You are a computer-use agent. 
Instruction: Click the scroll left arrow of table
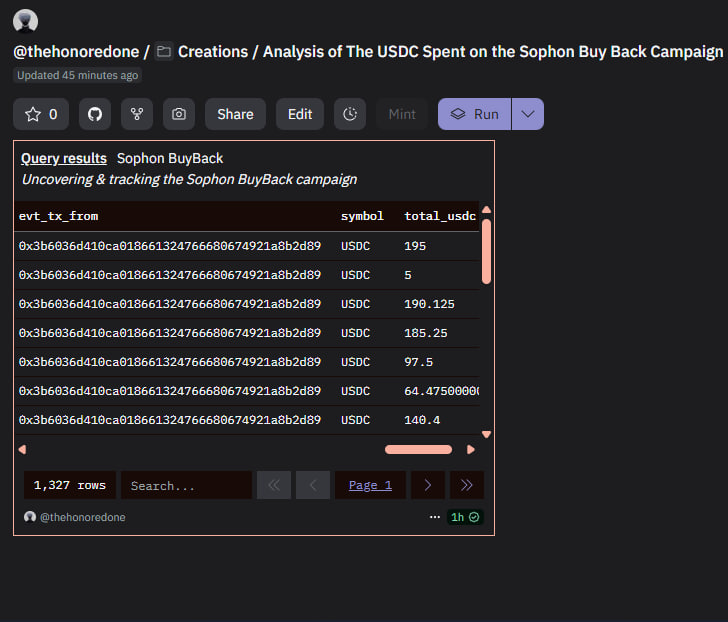22,449
